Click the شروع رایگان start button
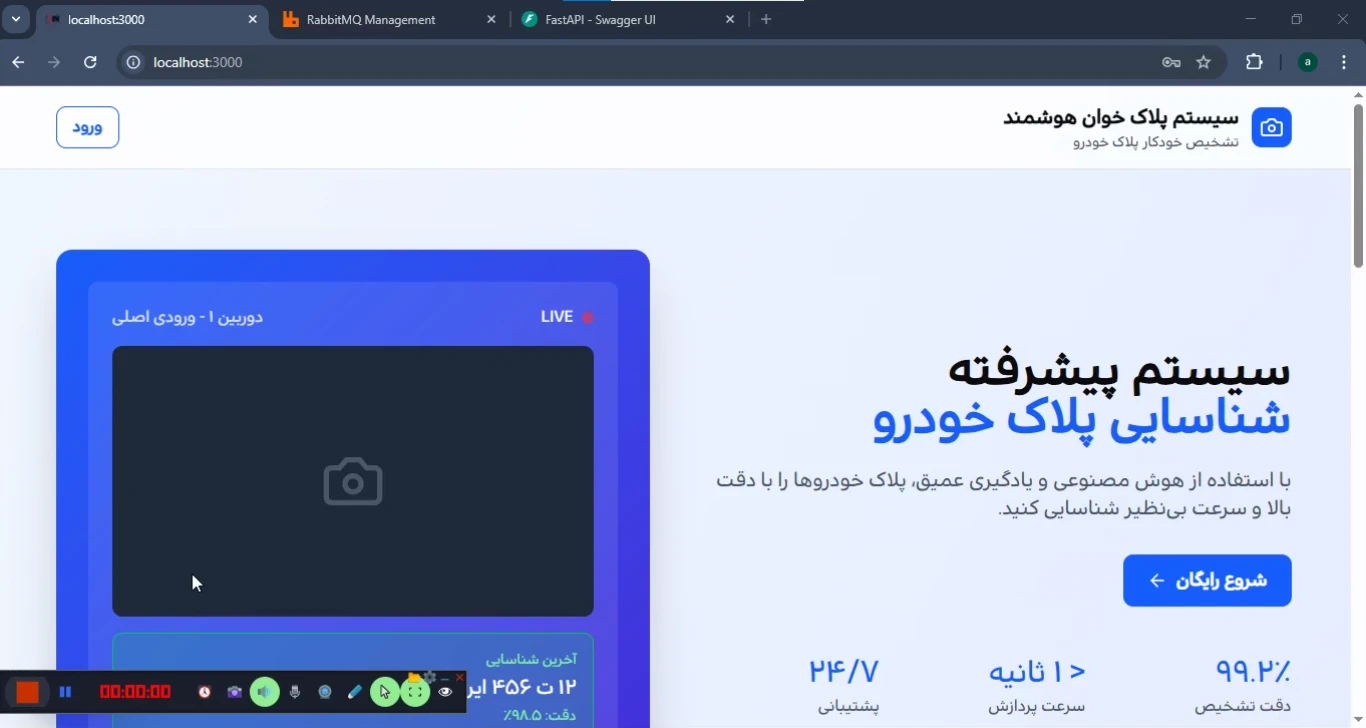 point(1207,581)
